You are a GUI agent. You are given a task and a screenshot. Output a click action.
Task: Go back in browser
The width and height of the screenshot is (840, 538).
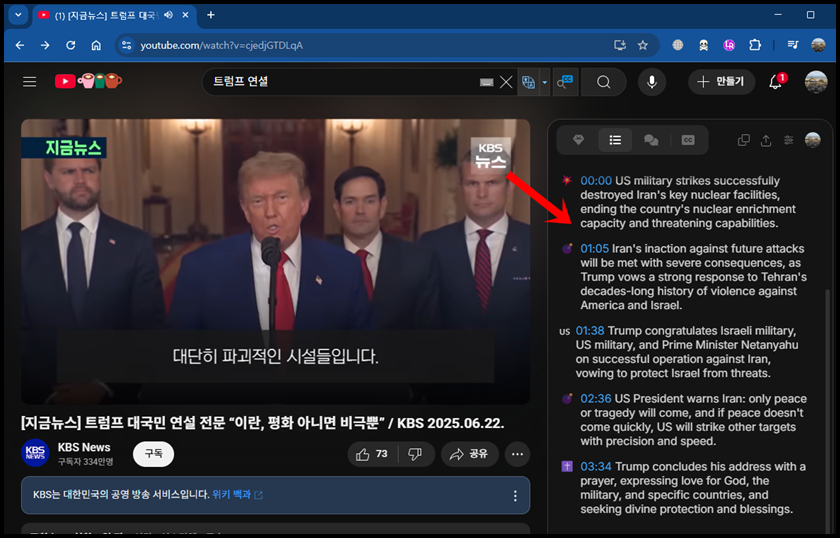pos(20,46)
